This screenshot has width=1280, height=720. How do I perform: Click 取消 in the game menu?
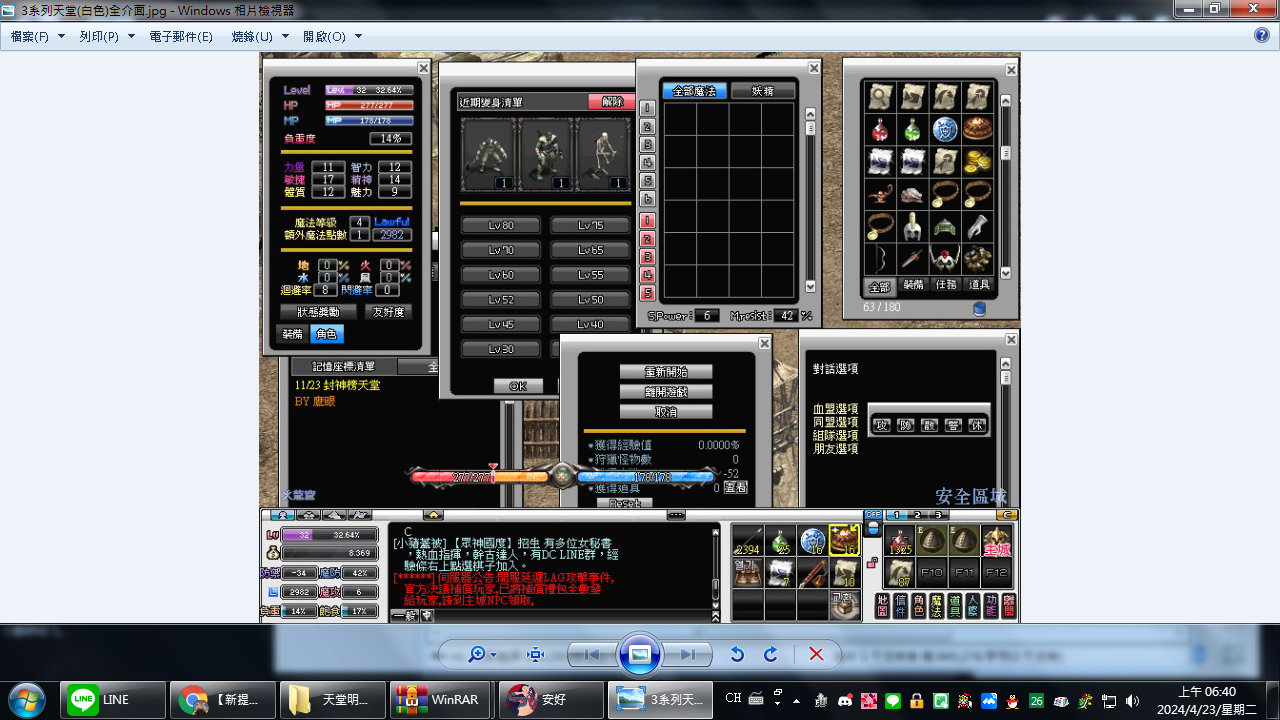pos(666,412)
